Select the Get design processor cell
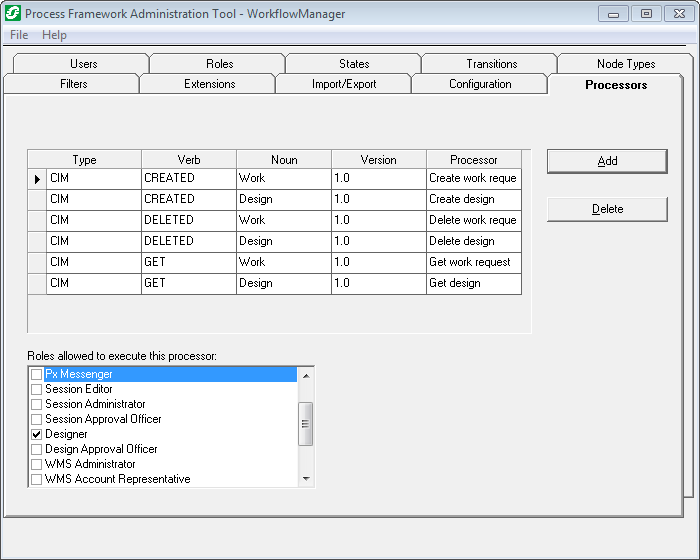Screen dimensions: 700x560 pyautogui.click(x=473, y=284)
